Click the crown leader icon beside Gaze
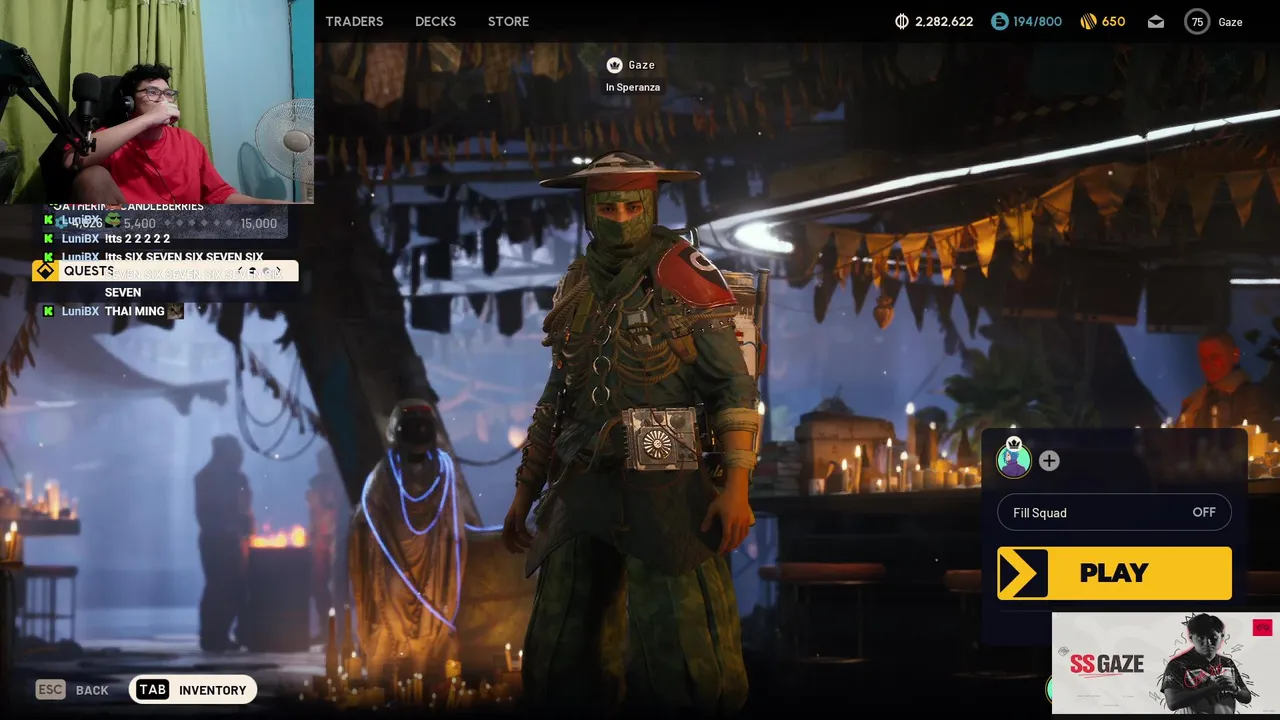This screenshot has width=1280, height=720. pos(615,65)
